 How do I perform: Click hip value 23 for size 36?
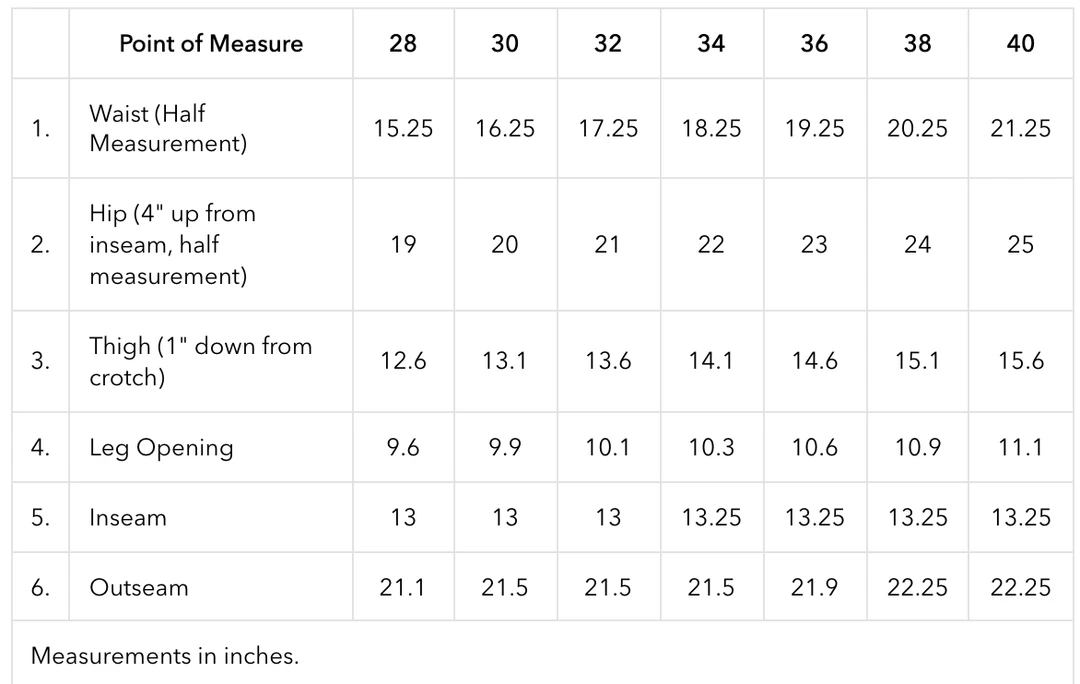coord(814,245)
